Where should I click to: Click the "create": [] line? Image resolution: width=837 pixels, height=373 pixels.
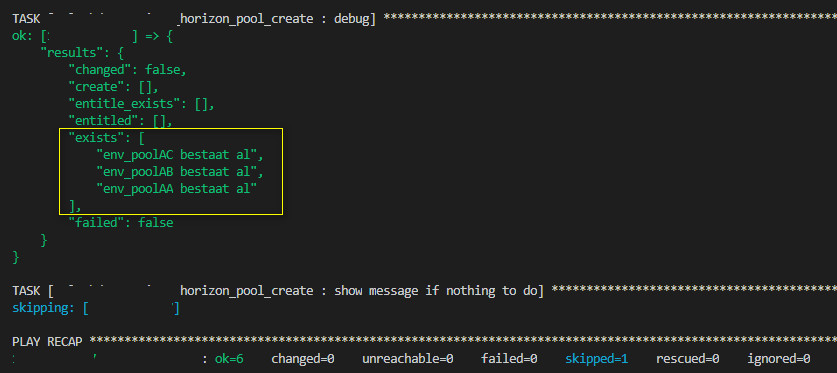tap(113, 87)
